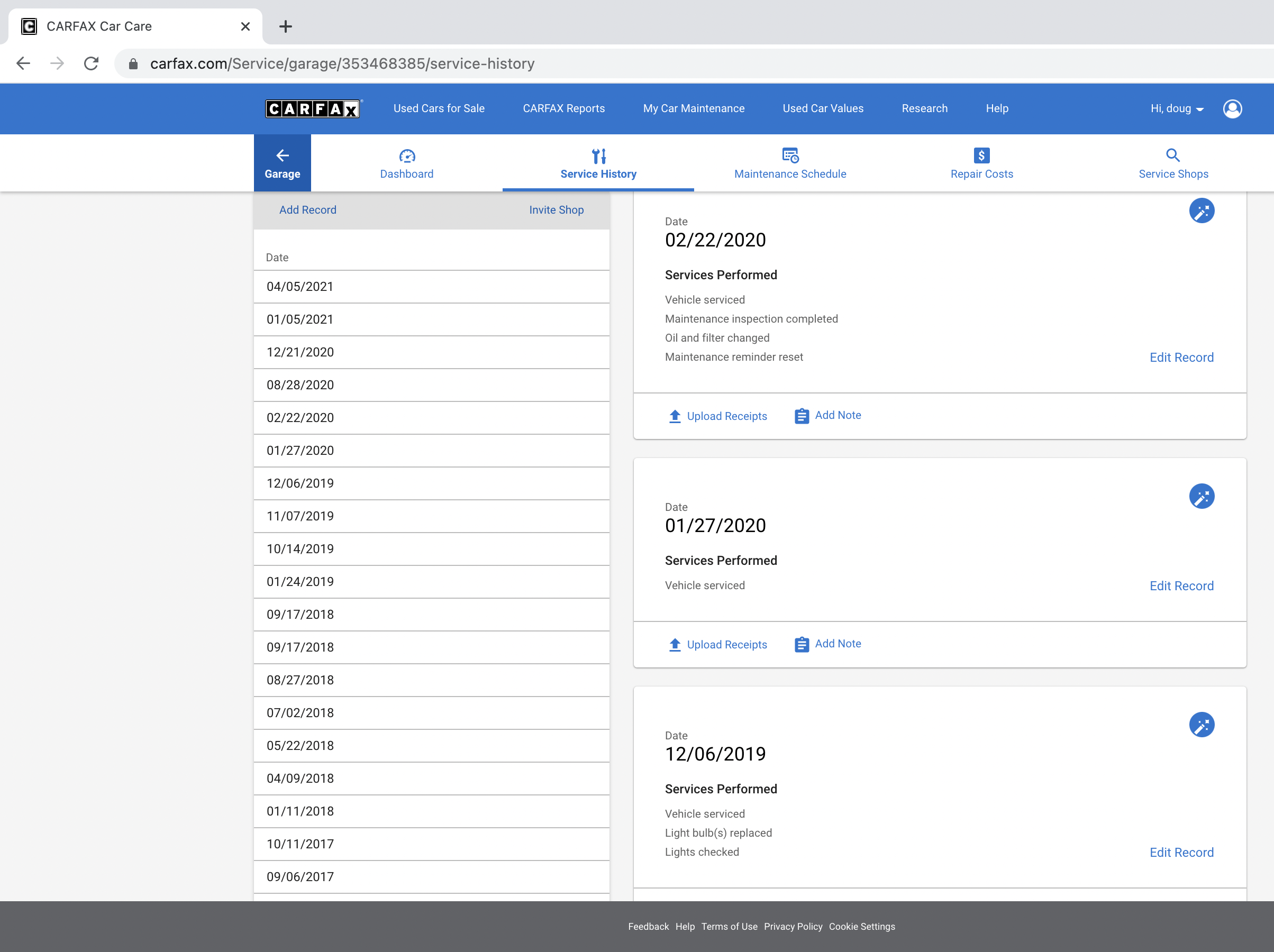Click the Service History wrench icon
The image size is (1274, 952).
pyautogui.click(x=598, y=155)
